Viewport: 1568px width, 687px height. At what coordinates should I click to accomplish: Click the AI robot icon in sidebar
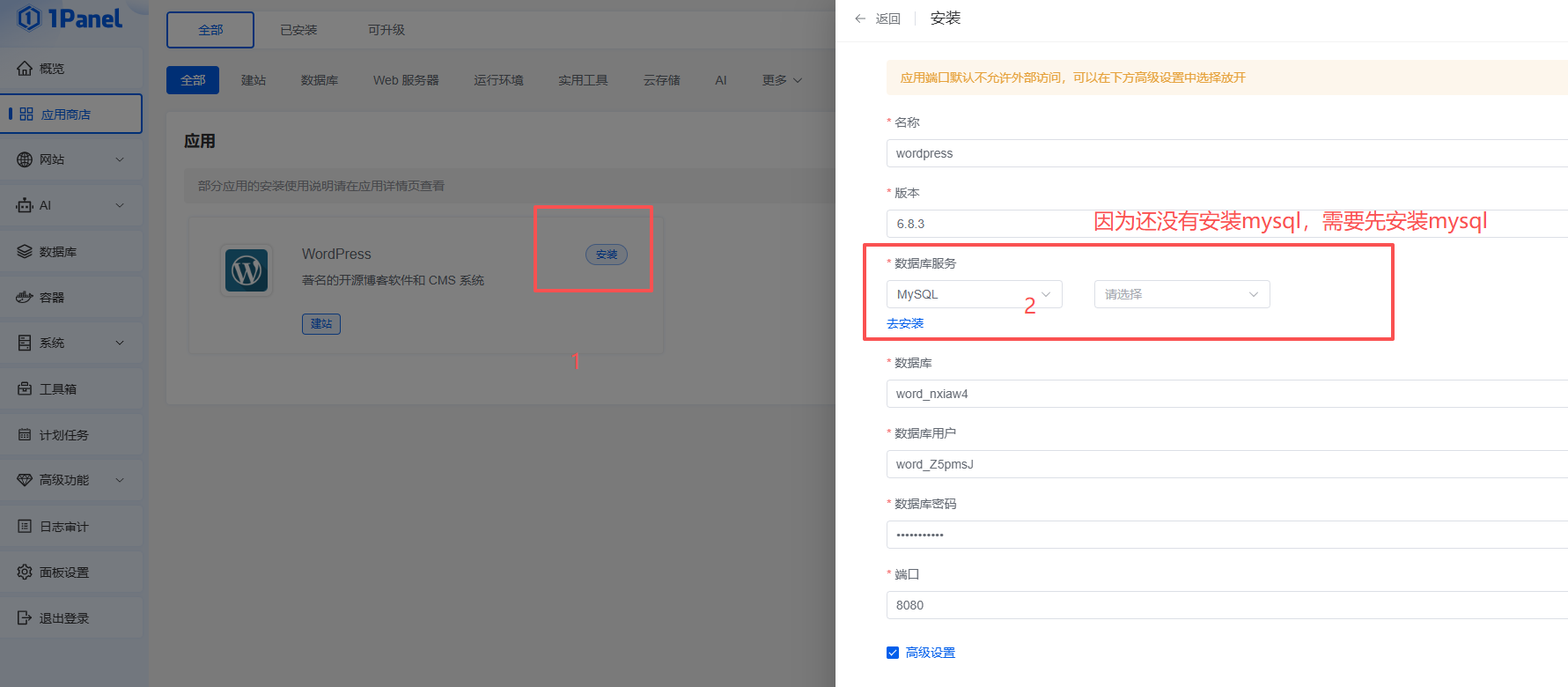(x=25, y=205)
